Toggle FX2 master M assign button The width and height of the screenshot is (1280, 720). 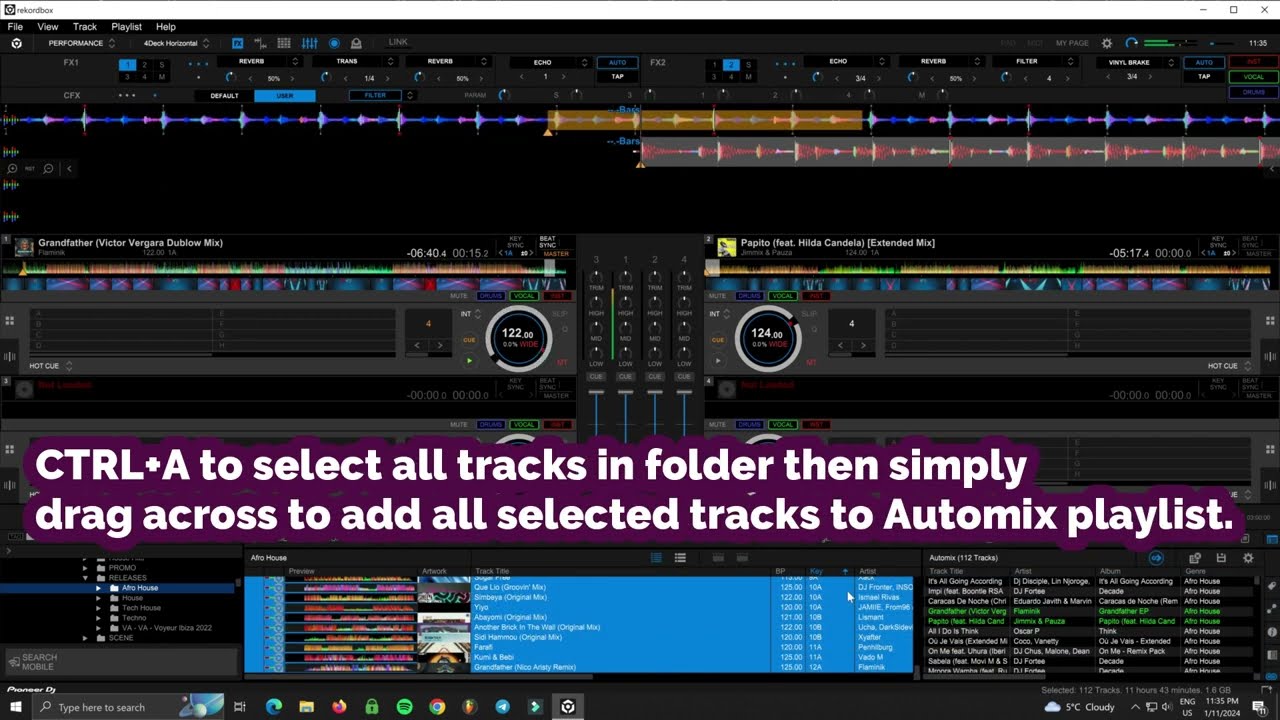click(749, 77)
